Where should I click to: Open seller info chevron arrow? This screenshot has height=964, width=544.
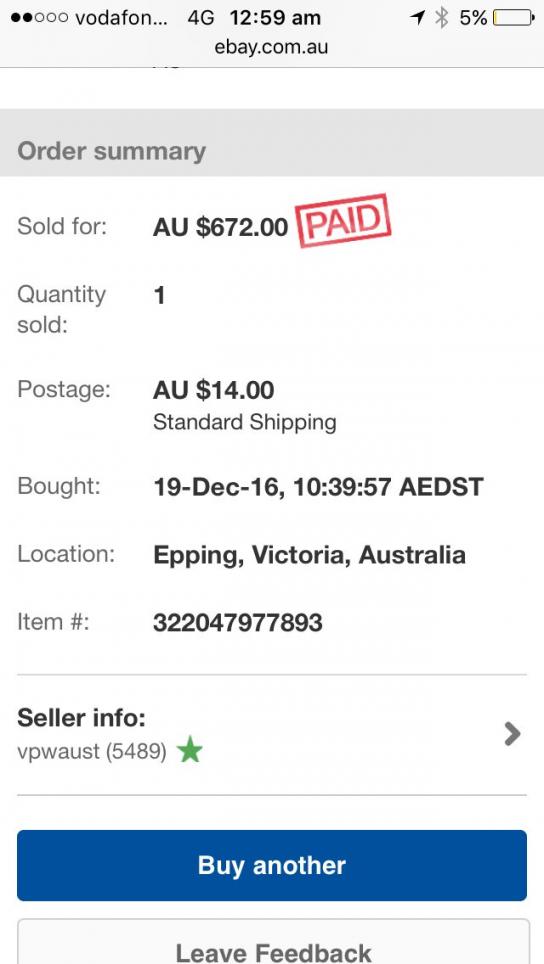512,734
